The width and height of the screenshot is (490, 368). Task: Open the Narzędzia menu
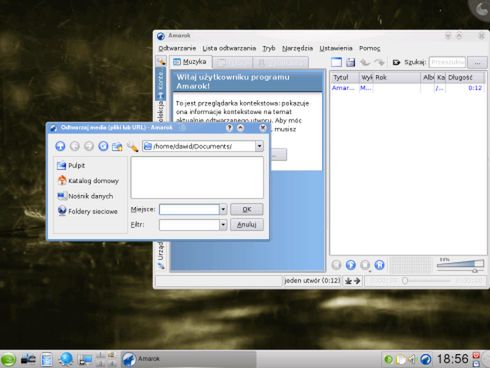tap(297, 48)
